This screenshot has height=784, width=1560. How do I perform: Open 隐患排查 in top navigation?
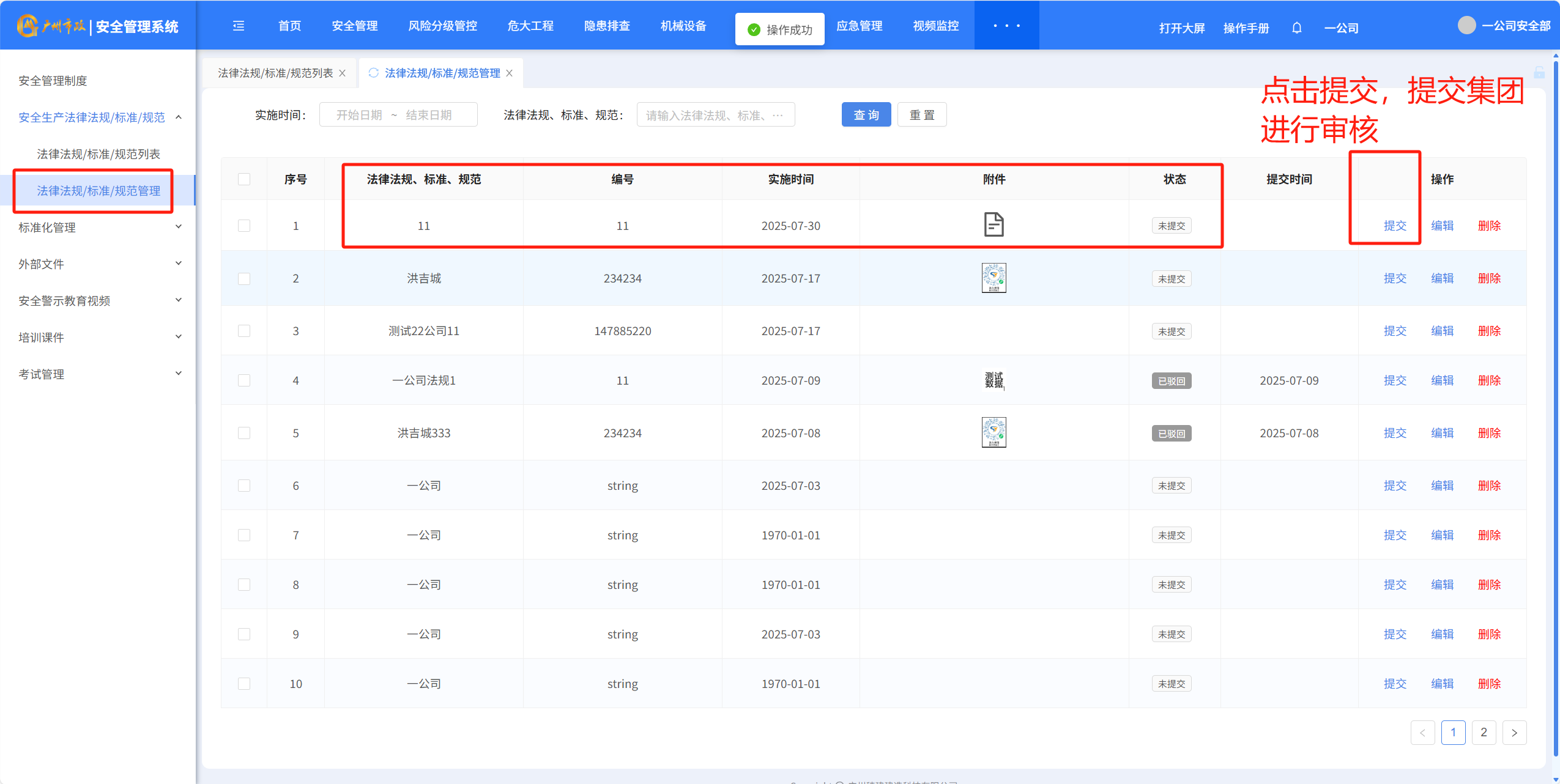pyautogui.click(x=607, y=26)
